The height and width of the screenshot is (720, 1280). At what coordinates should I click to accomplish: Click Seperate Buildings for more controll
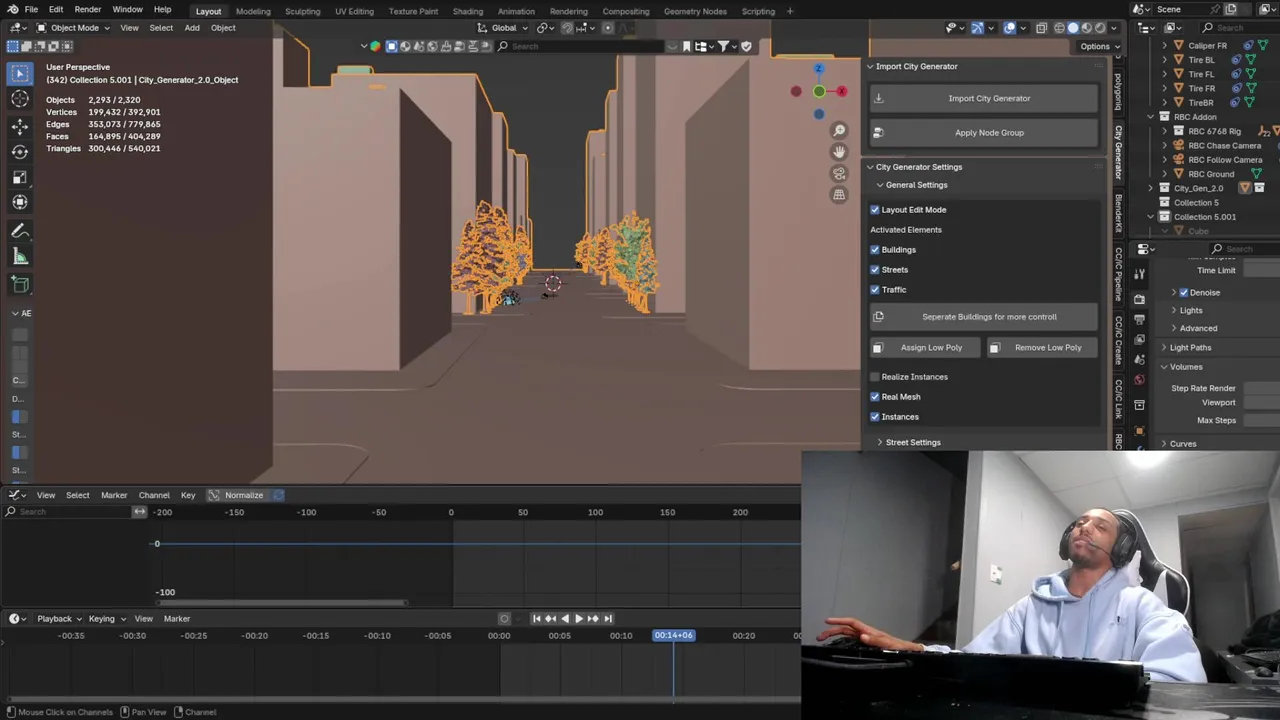point(984,317)
